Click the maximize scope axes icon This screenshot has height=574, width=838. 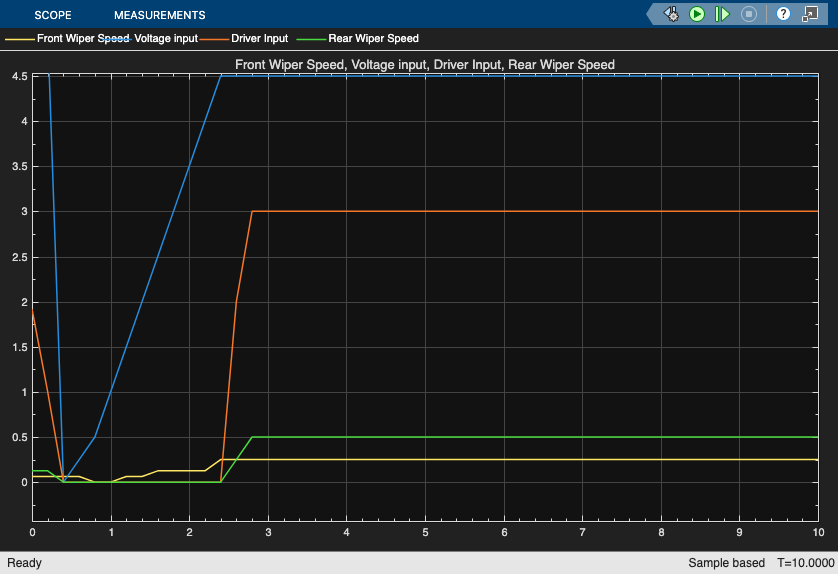810,14
